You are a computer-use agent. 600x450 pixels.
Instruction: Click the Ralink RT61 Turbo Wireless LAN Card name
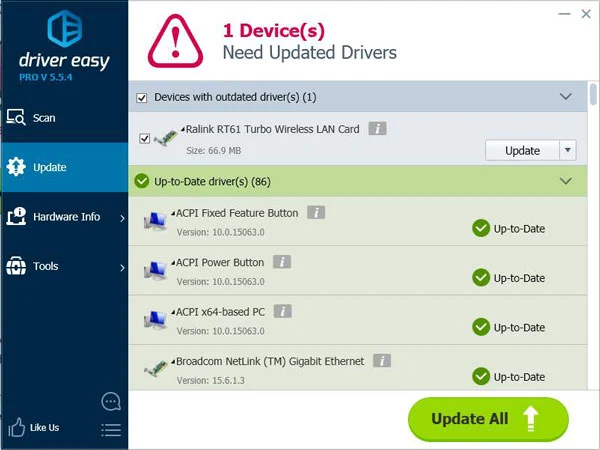(x=272, y=129)
